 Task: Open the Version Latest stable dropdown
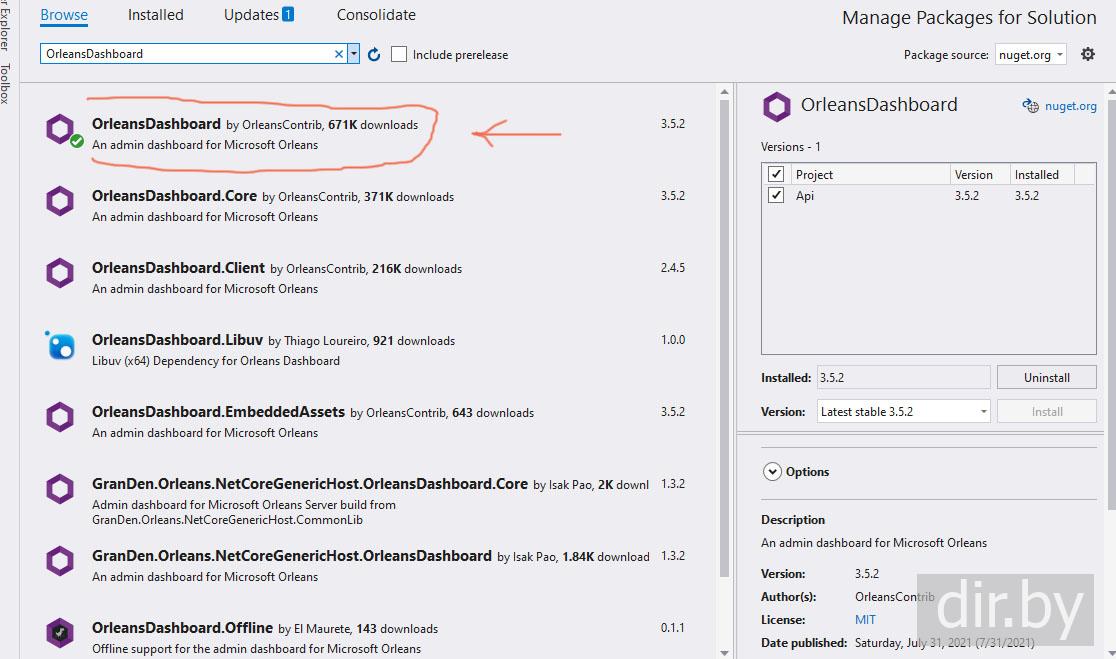click(x=903, y=412)
